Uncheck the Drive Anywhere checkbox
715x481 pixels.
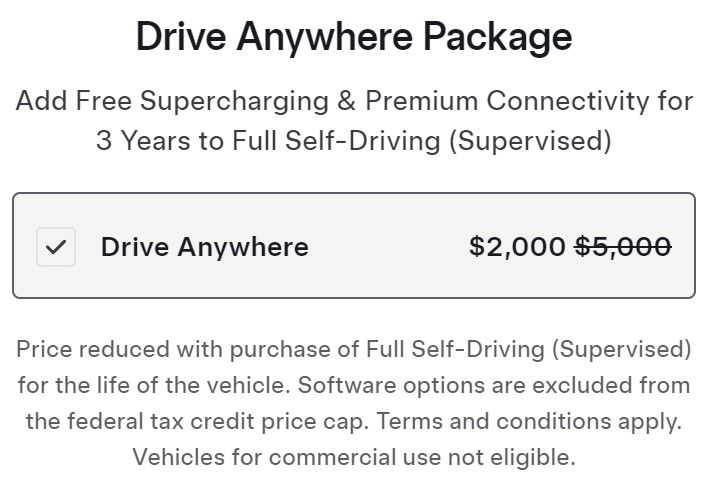tap(56, 247)
